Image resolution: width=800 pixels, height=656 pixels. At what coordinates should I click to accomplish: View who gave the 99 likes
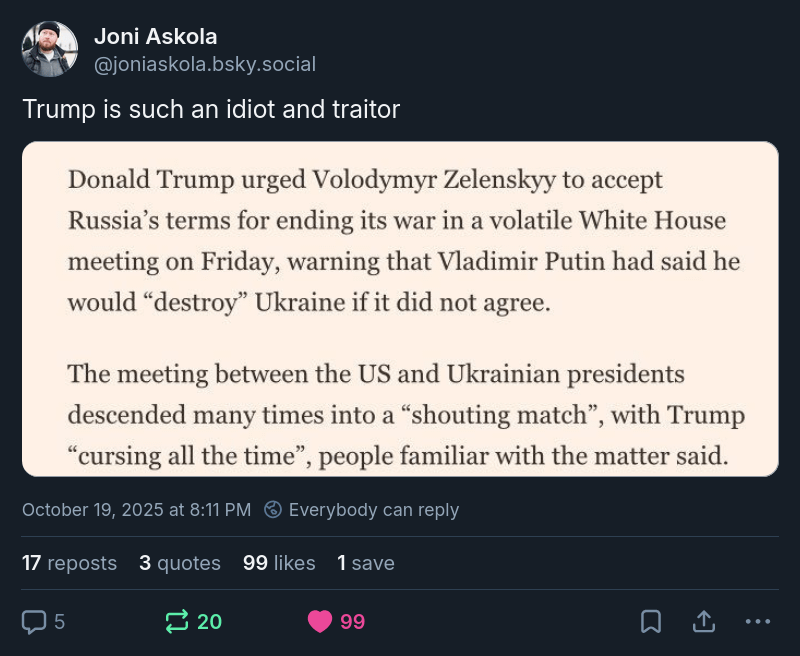279,563
